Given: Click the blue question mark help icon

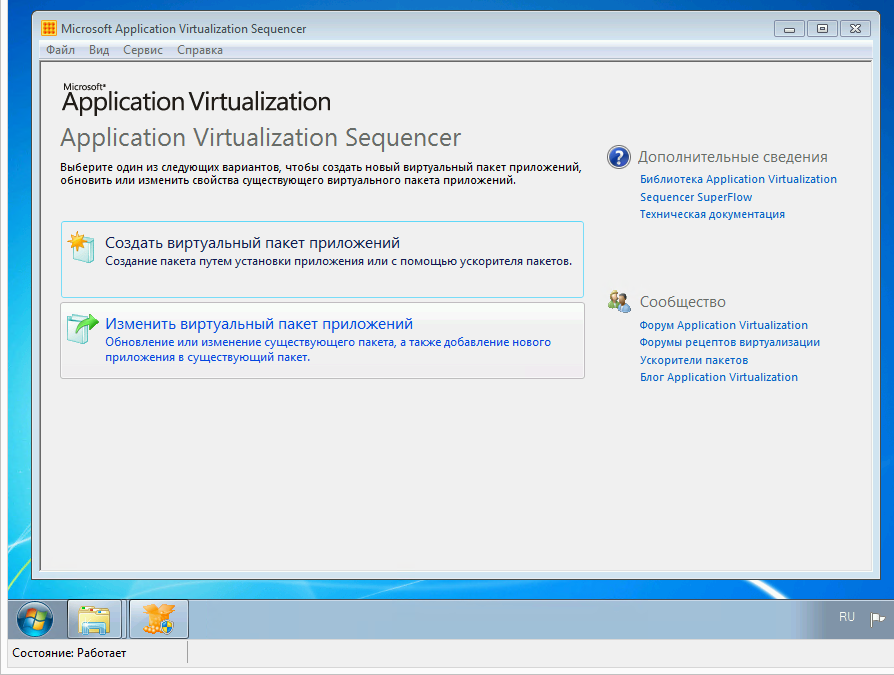Looking at the screenshot, I should [x=619, y=157].
